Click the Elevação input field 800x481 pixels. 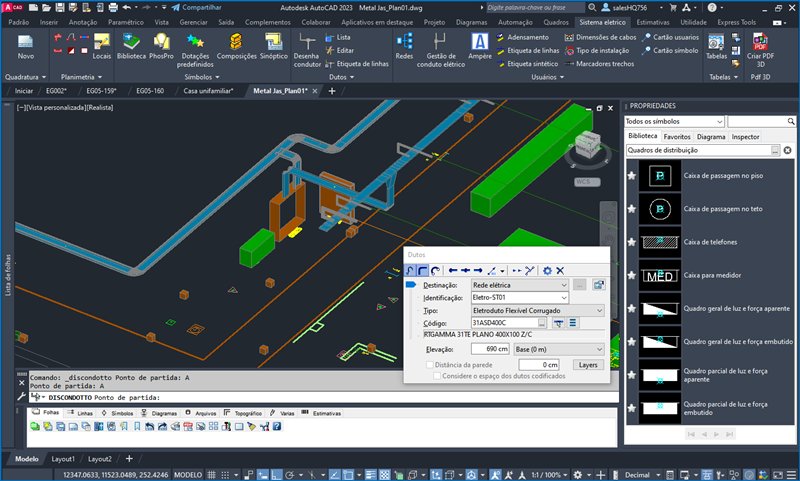point(490,349)
